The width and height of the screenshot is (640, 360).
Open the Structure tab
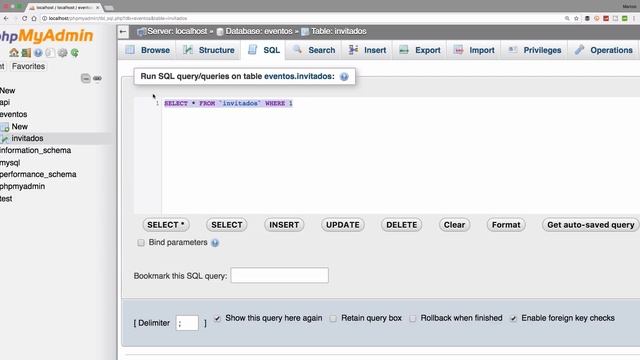209,50
